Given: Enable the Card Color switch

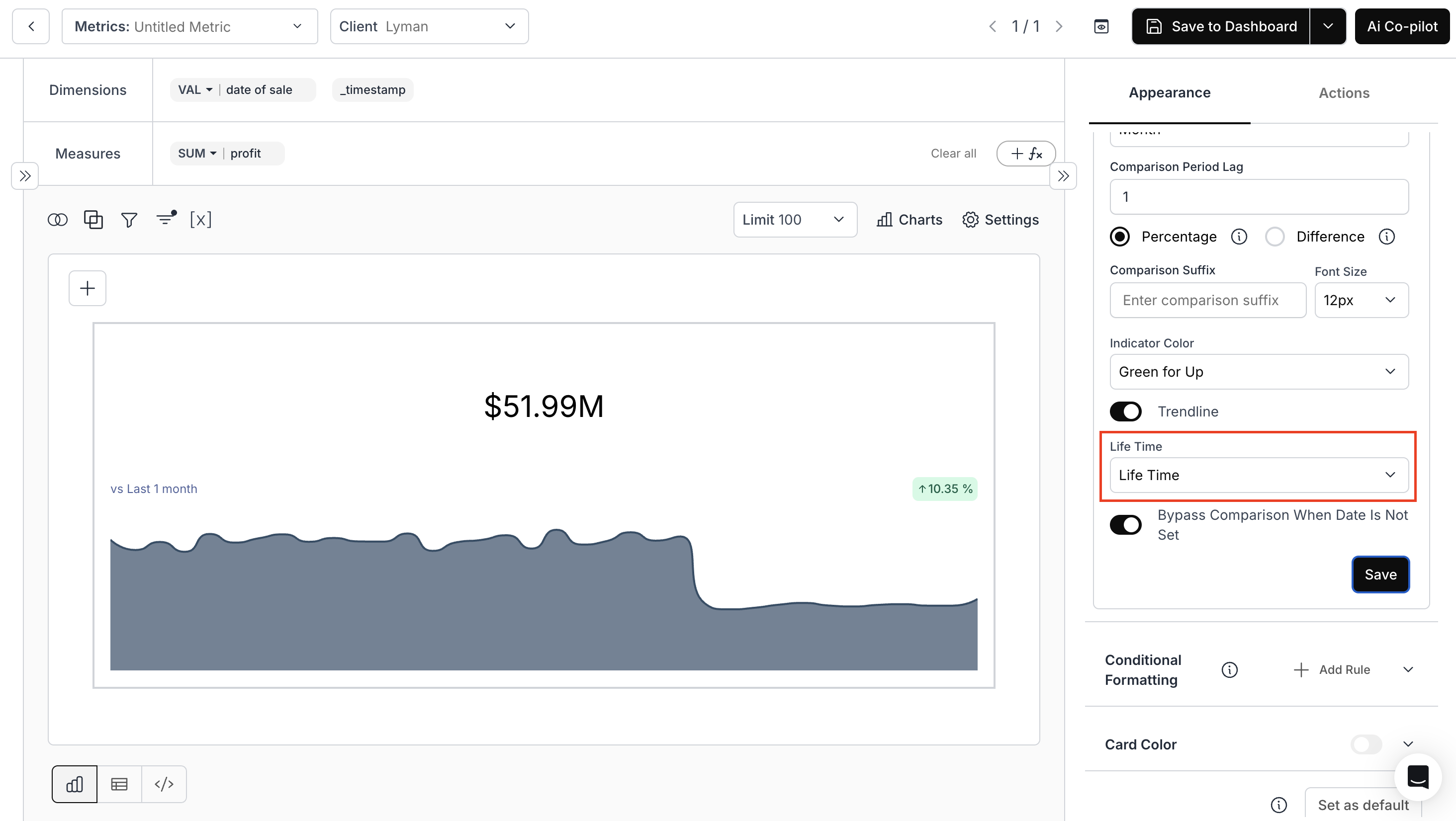Looking at the screenshot, I should click(1365, 744).
